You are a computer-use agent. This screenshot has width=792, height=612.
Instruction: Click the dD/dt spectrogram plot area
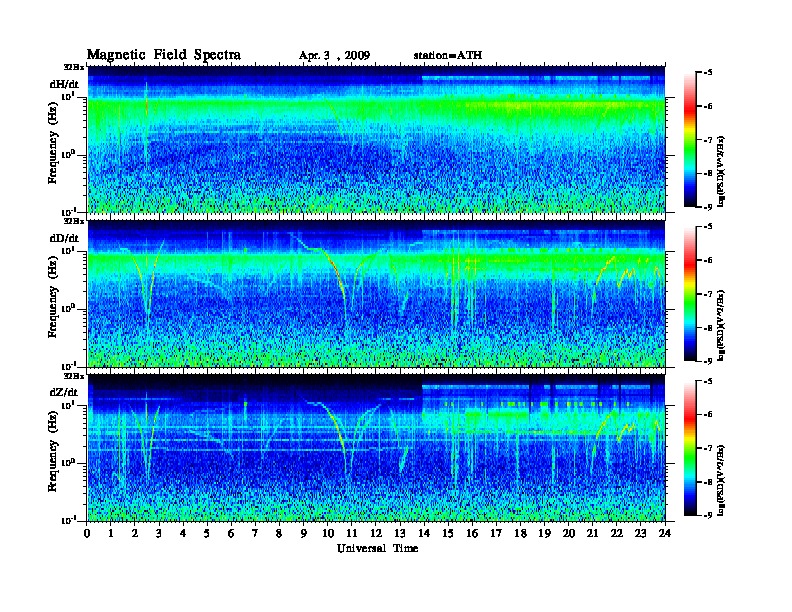point(376,293)
